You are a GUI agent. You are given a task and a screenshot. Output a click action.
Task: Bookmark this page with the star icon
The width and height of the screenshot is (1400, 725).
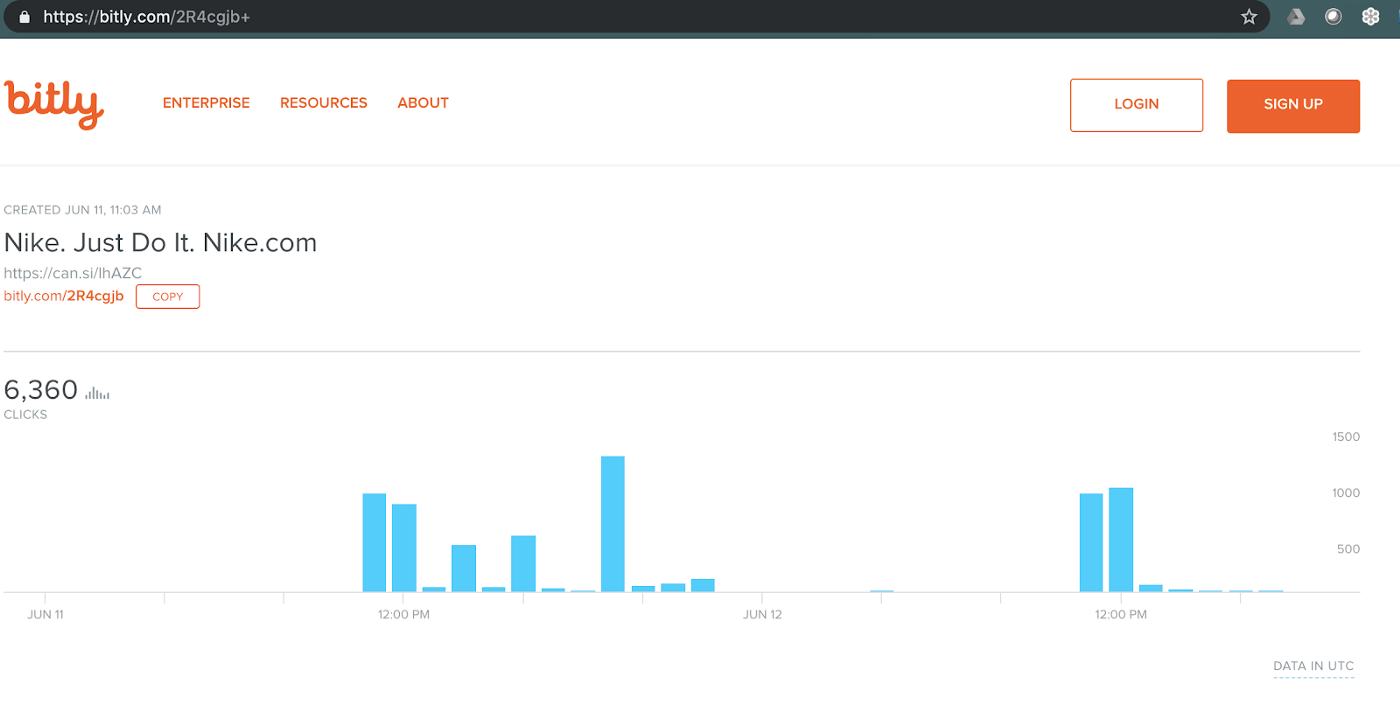[x=1249, y=17]
